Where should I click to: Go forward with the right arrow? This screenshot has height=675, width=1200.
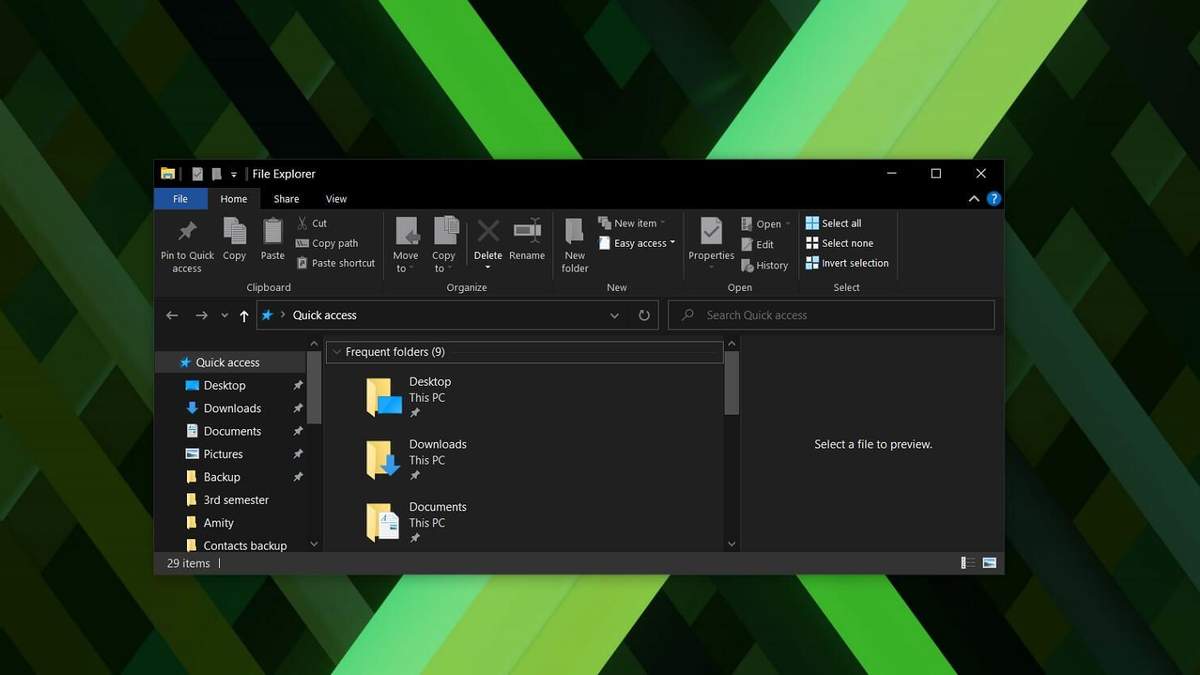point(201,315)
